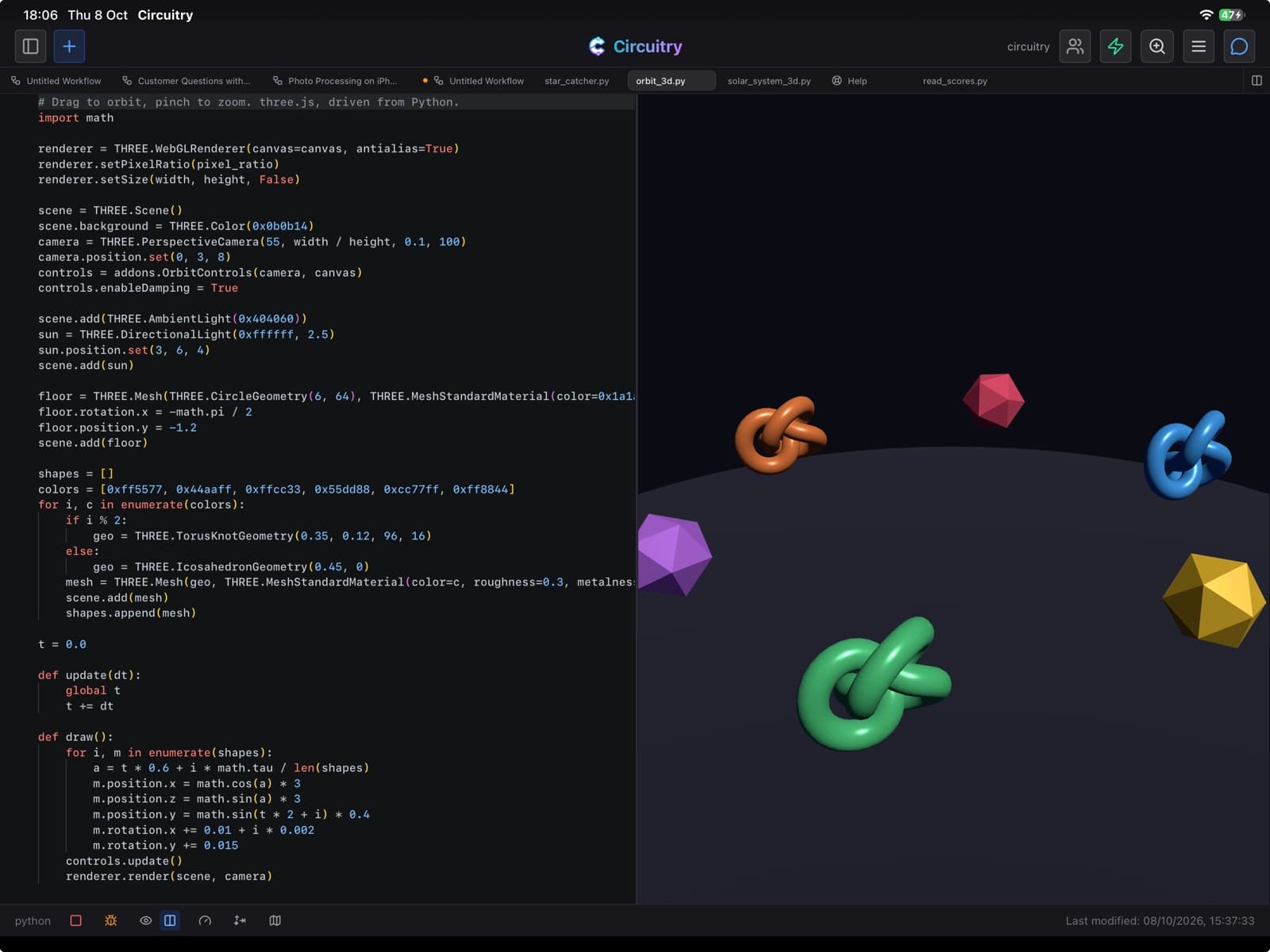1270x952 pixels.
Task: Click the Last modified timestamp text
Action: pos(1160,920)
